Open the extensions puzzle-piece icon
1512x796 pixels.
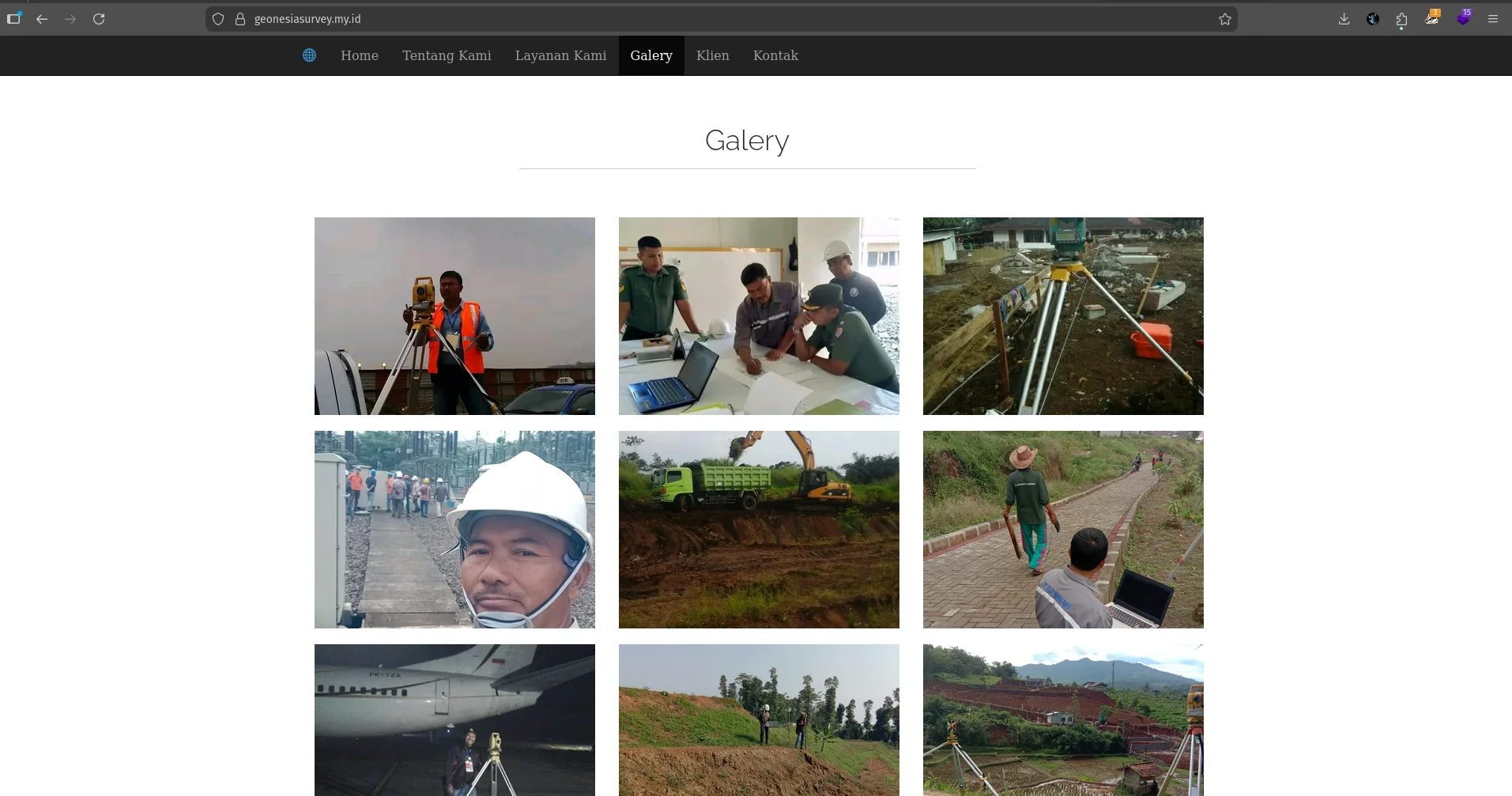(1401, 19)
